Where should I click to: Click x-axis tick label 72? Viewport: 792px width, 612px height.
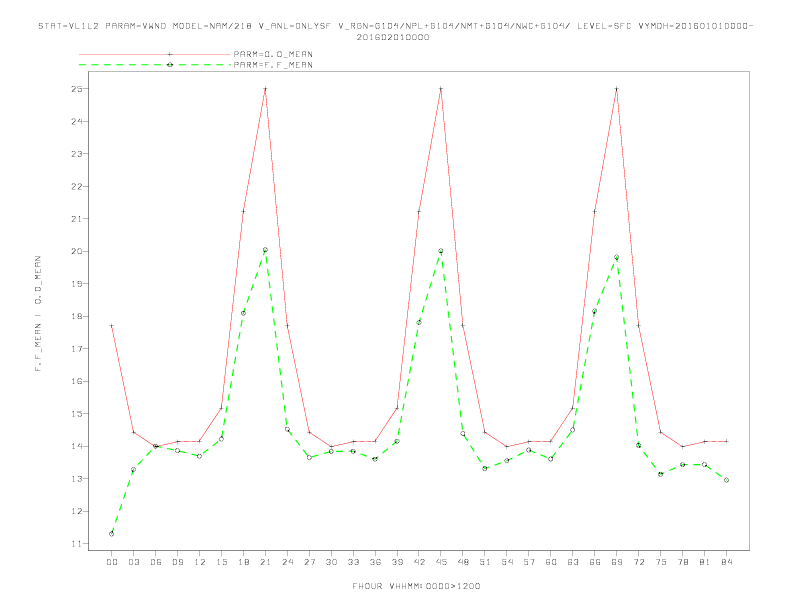tap(638, 562)
